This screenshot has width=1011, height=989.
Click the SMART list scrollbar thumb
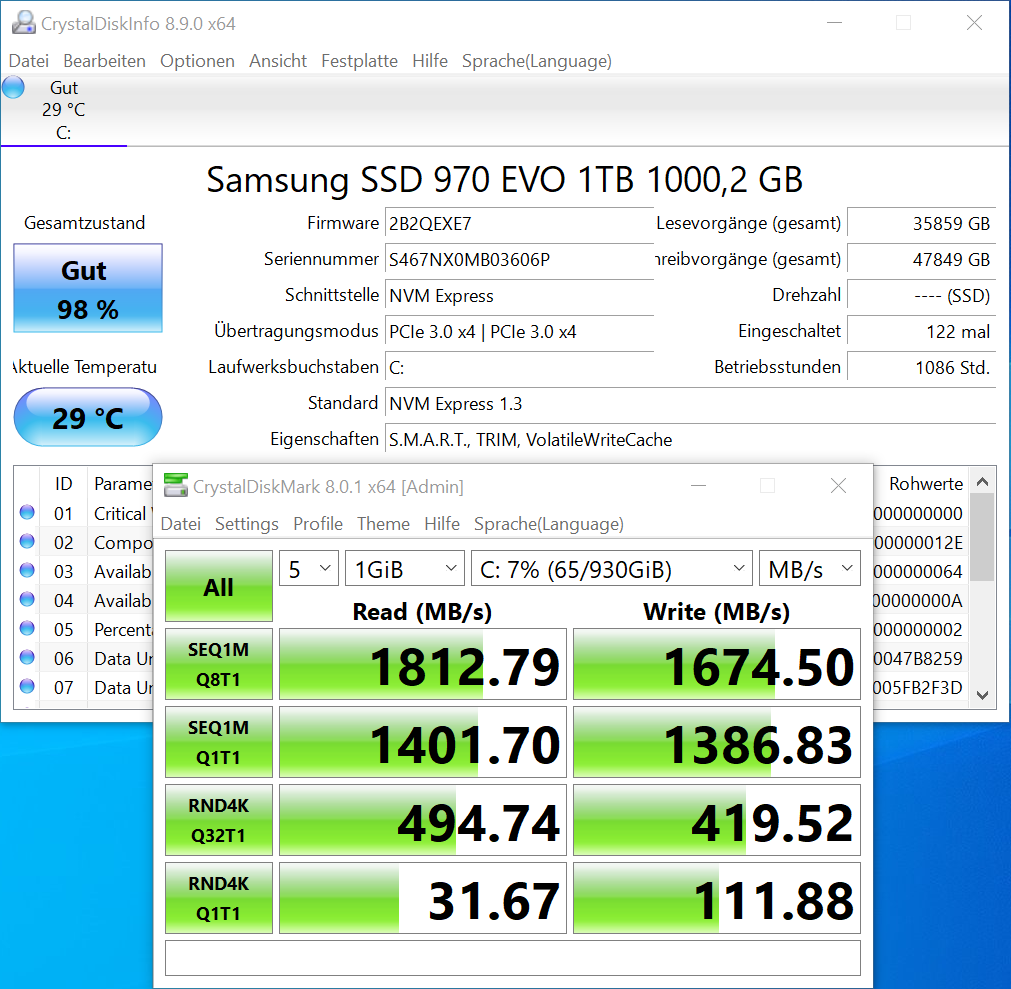click(x=983, y=538)
